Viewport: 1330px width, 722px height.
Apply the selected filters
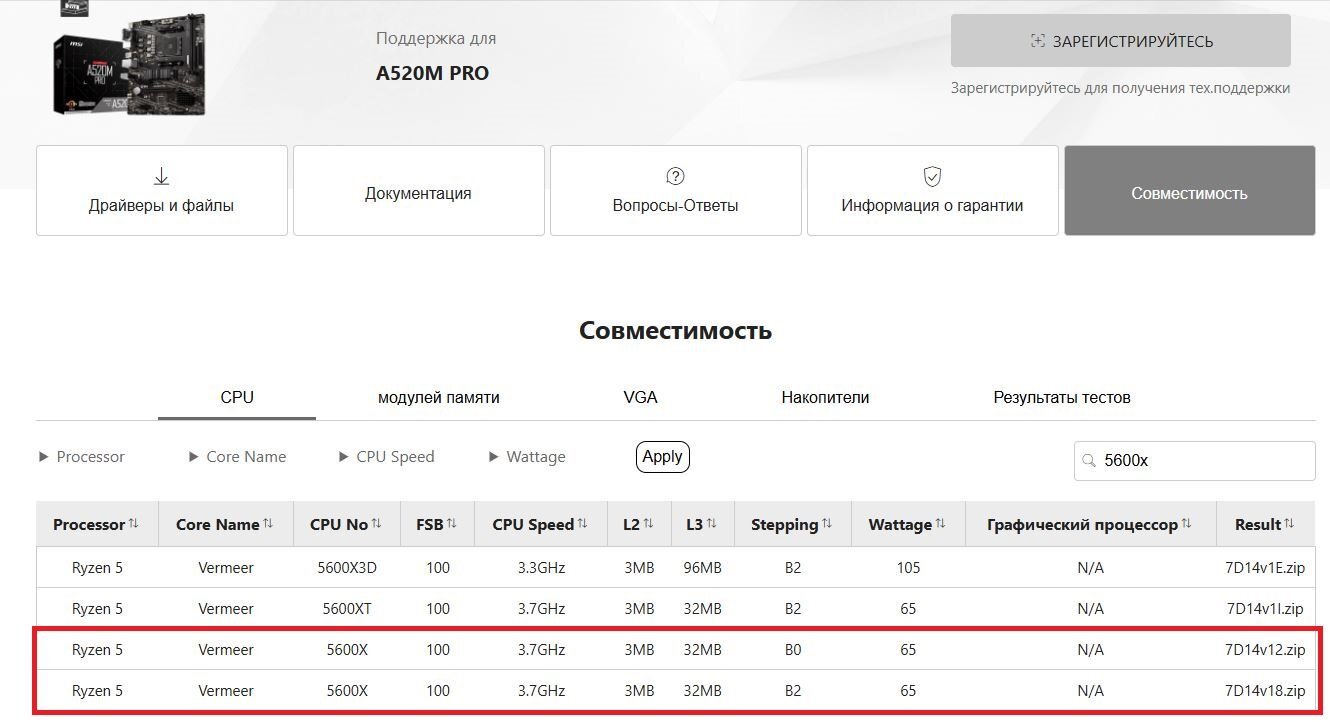[x=663, y=457]
